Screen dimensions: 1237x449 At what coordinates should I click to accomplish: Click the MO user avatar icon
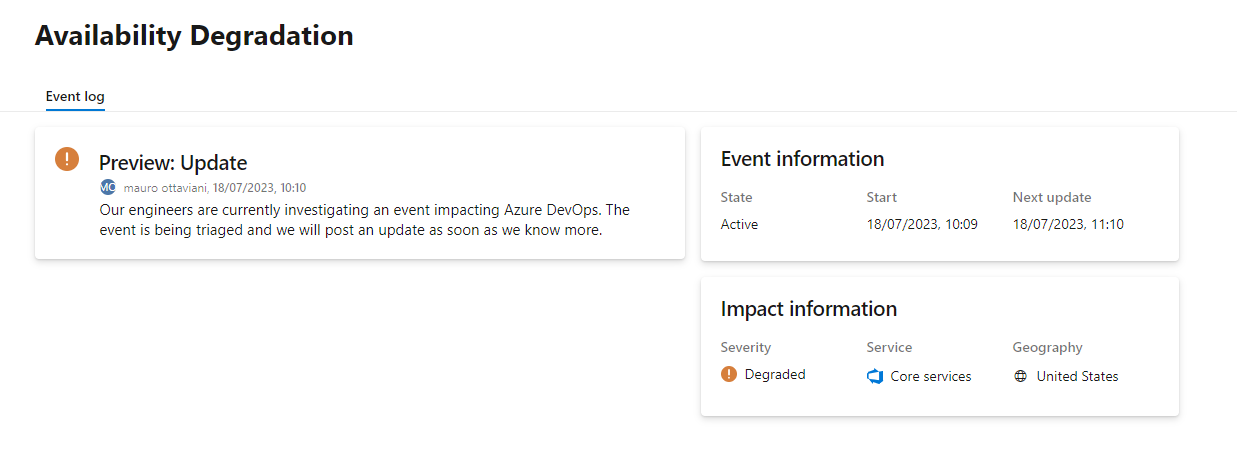(108, 187)
